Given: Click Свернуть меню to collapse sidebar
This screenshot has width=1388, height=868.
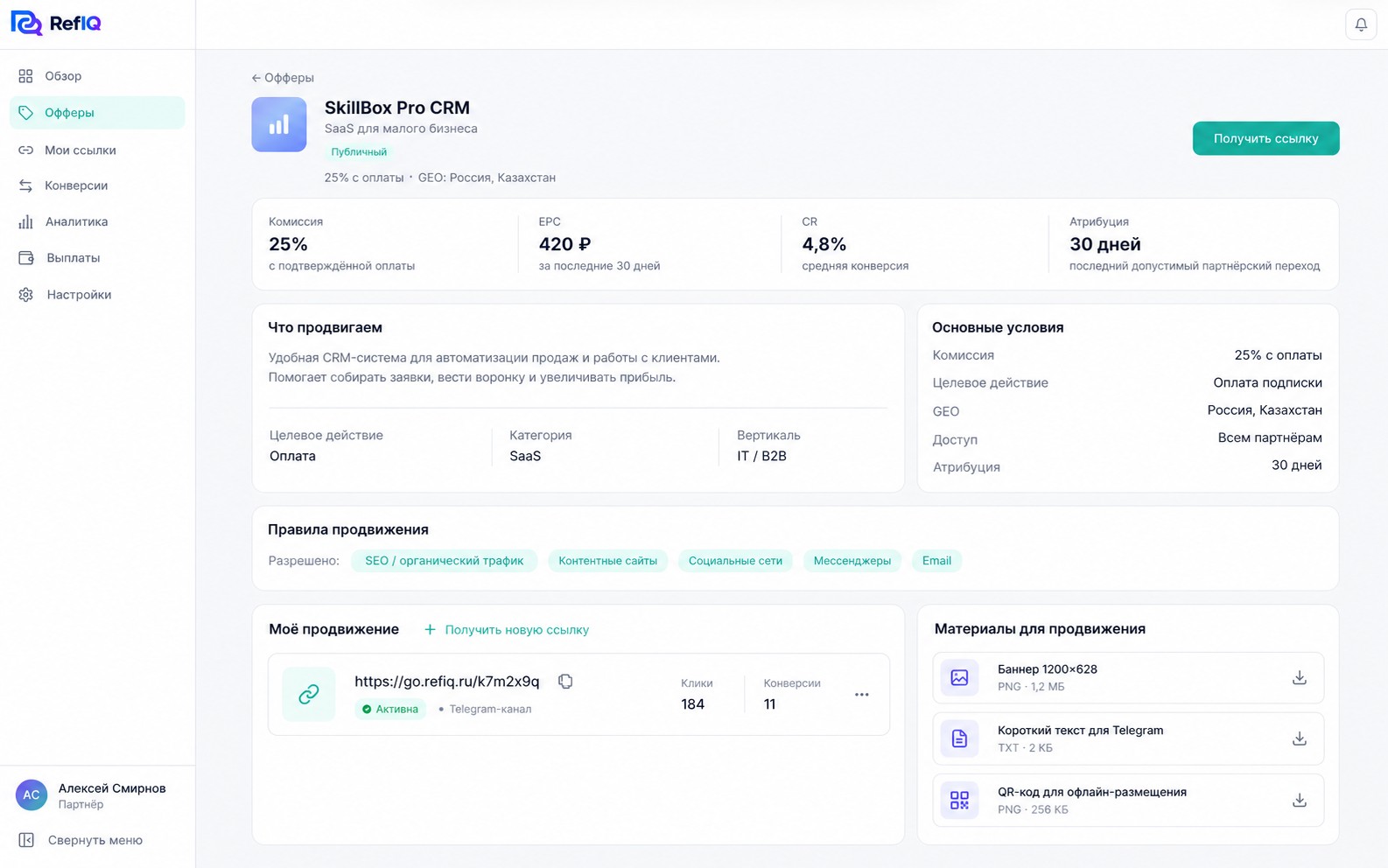Looking at the screenshot, I should click(81, 840).
